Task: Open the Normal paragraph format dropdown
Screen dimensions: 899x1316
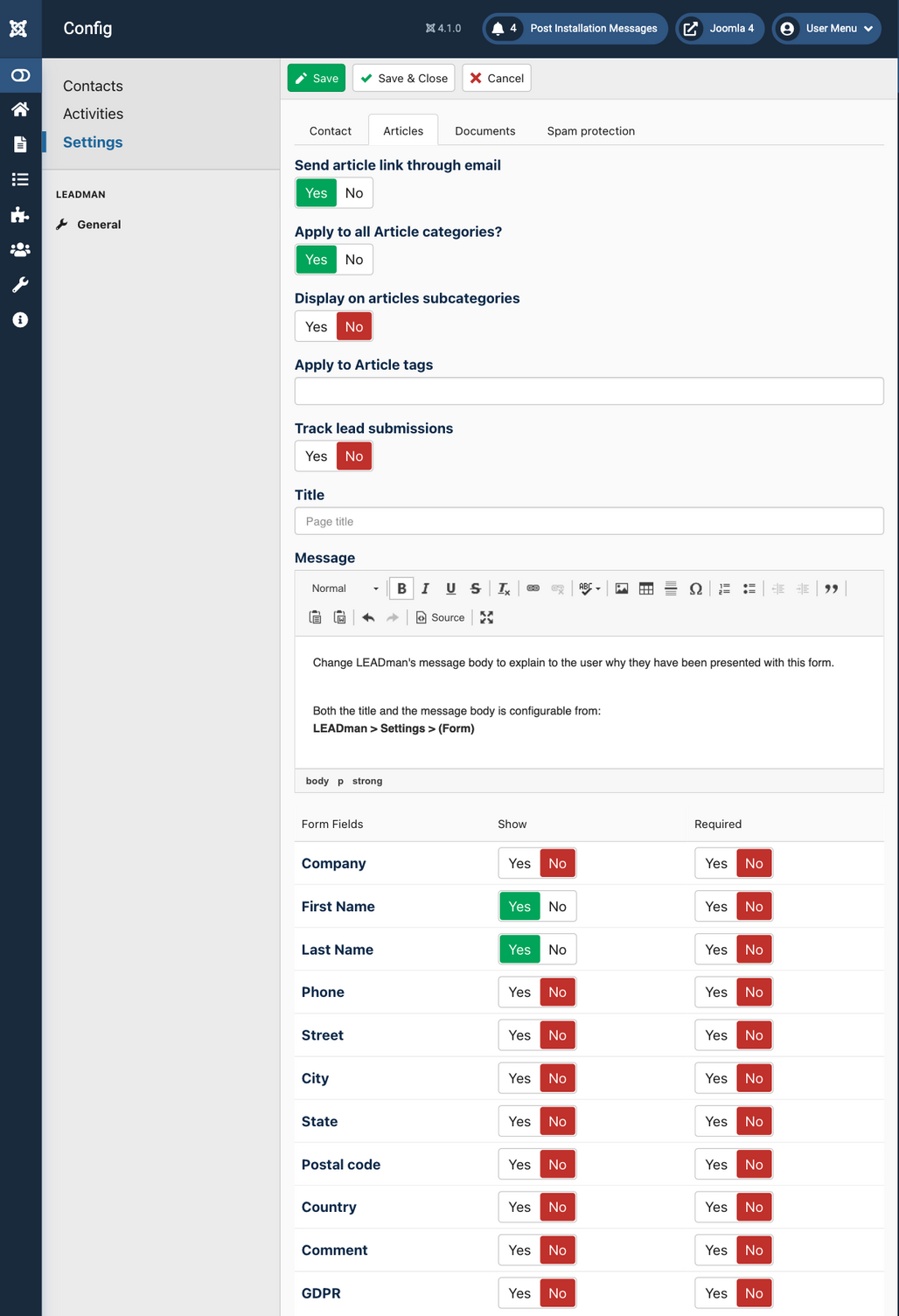Action: click(345, 588)
